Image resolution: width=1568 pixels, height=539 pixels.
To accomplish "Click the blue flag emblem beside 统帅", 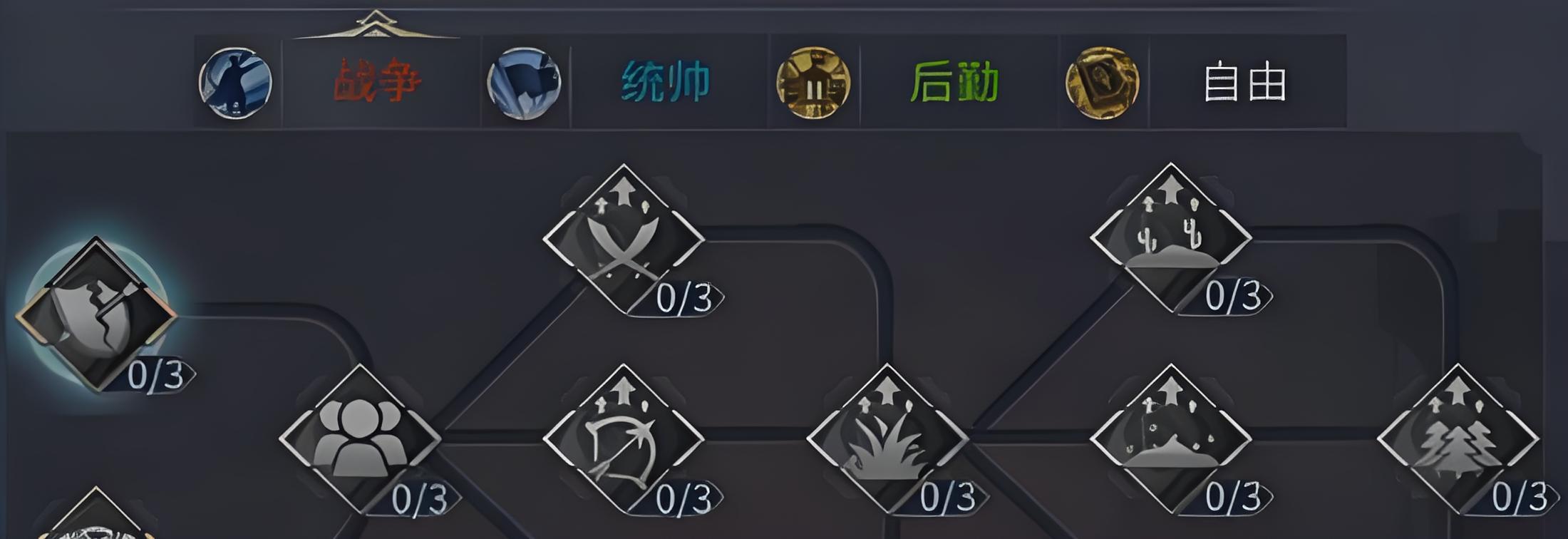I will click(x=524, y=83).
